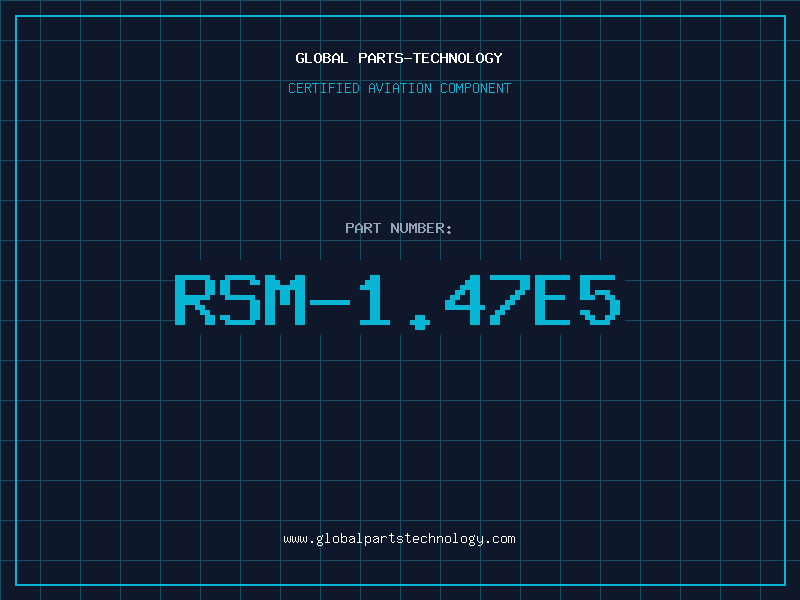This screenshot has height=600, width=800.
Task: Click the www prefix of the URL
Action: click(x=295, y=540)
